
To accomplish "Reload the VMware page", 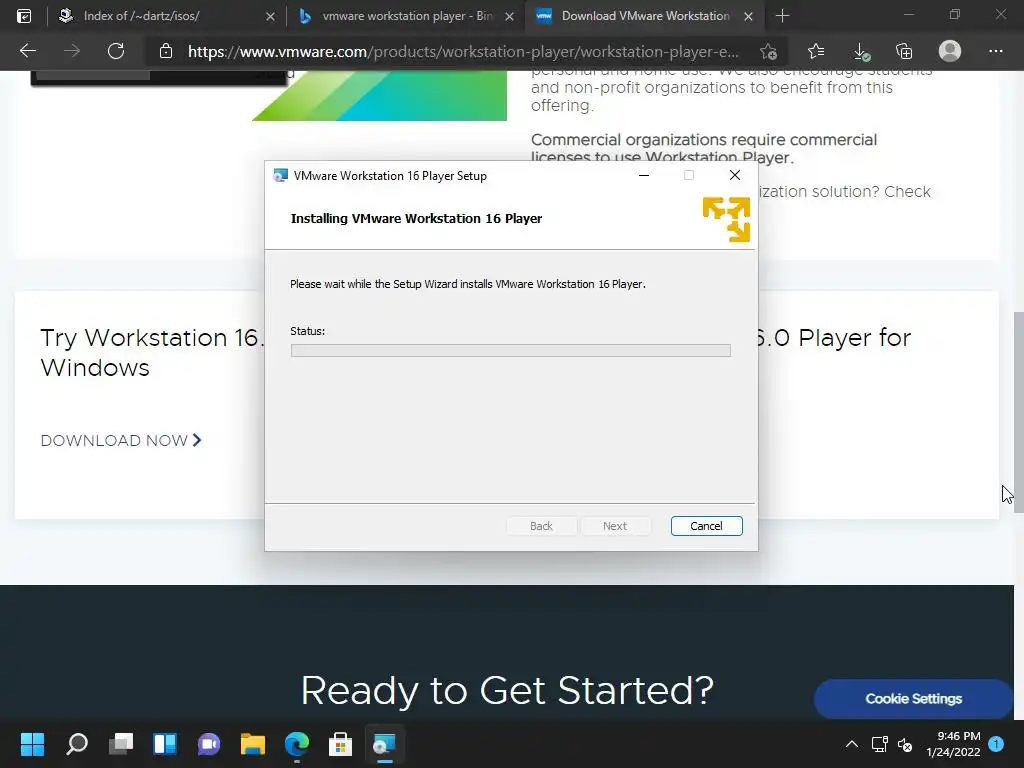I will coord(116,51).
